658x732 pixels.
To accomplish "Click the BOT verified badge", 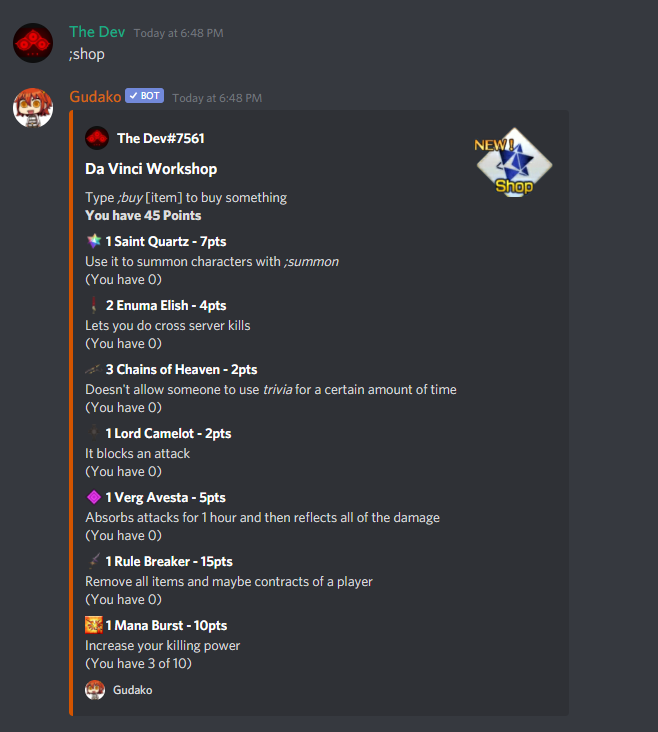I will coord(144,96).
